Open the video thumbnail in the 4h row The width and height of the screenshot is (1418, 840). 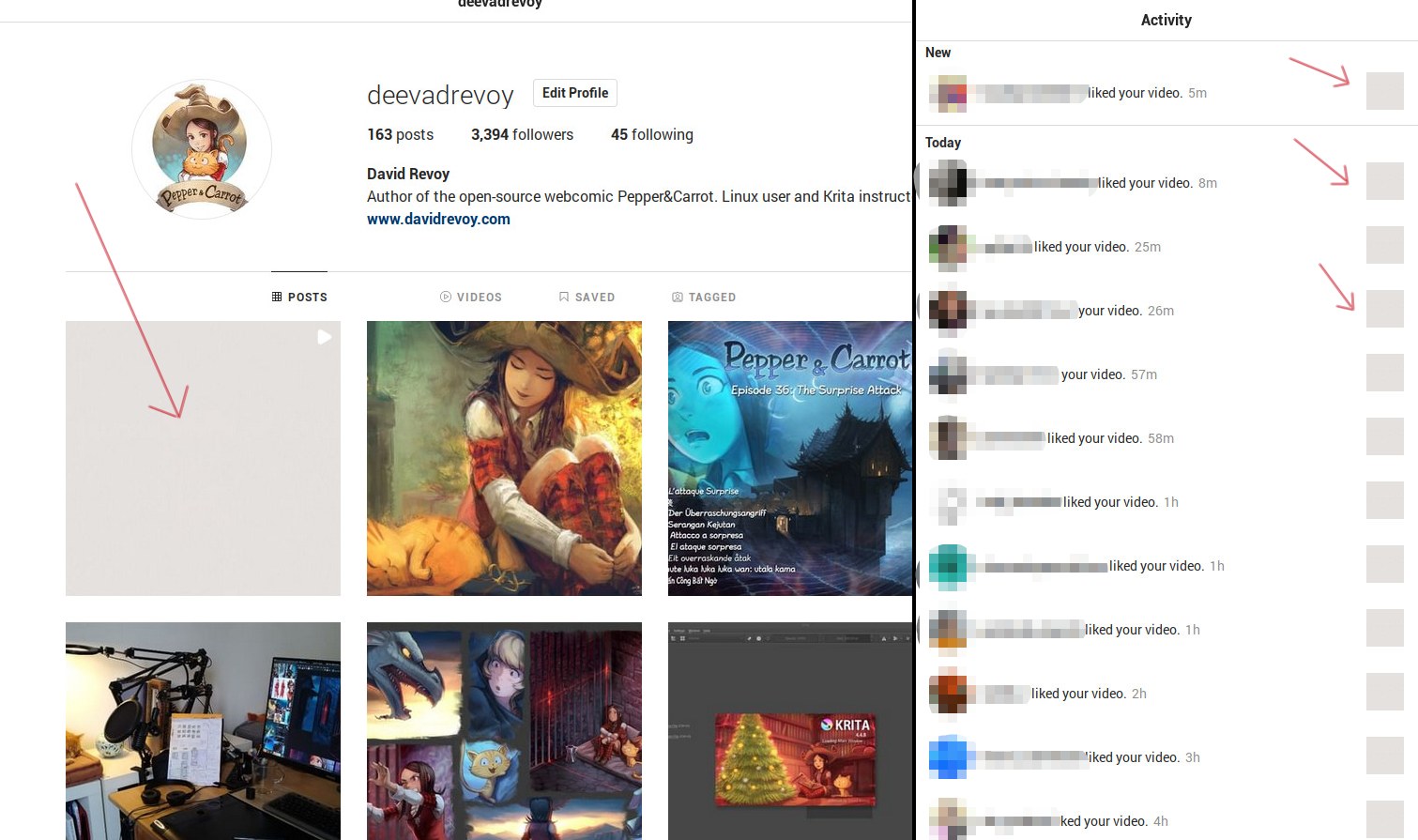point(1384,818)
